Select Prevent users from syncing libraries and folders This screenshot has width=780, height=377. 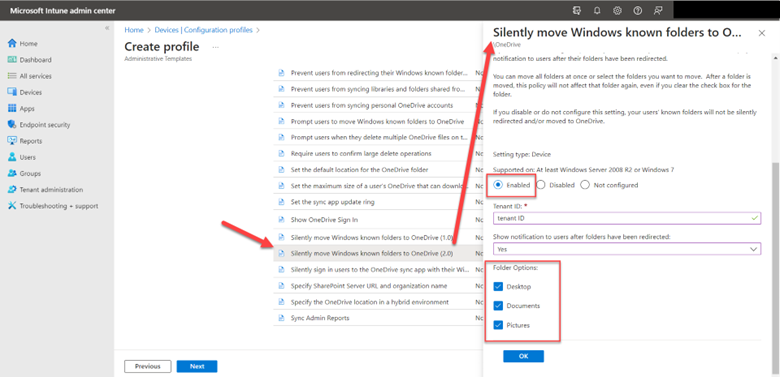(378, 89)
